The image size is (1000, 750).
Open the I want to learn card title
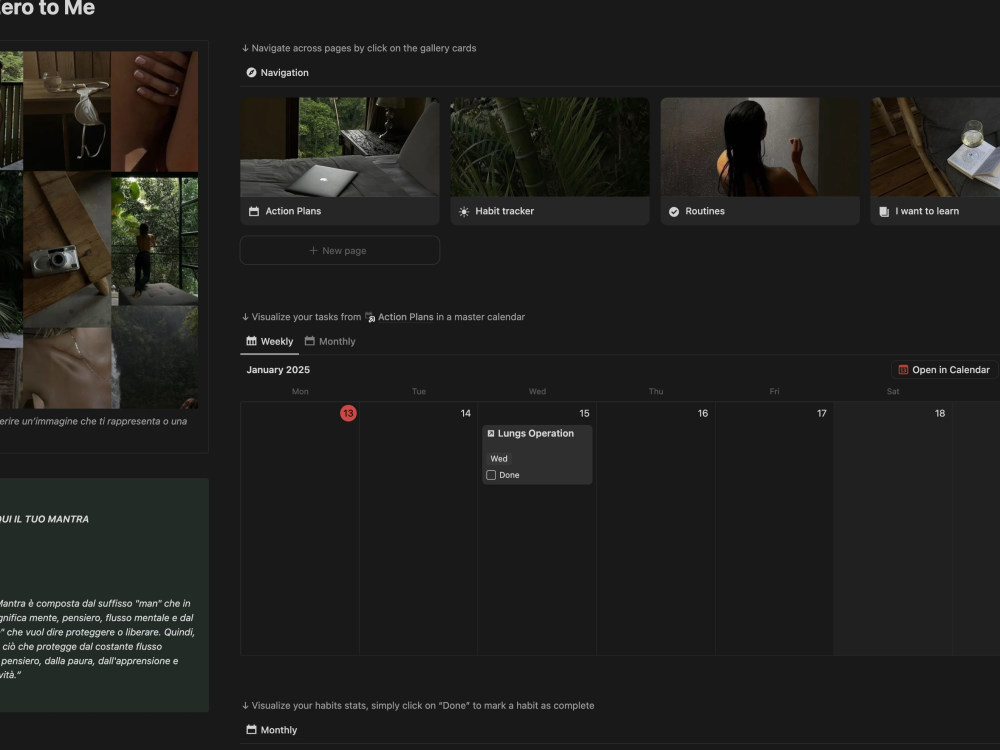coord(927,211)
